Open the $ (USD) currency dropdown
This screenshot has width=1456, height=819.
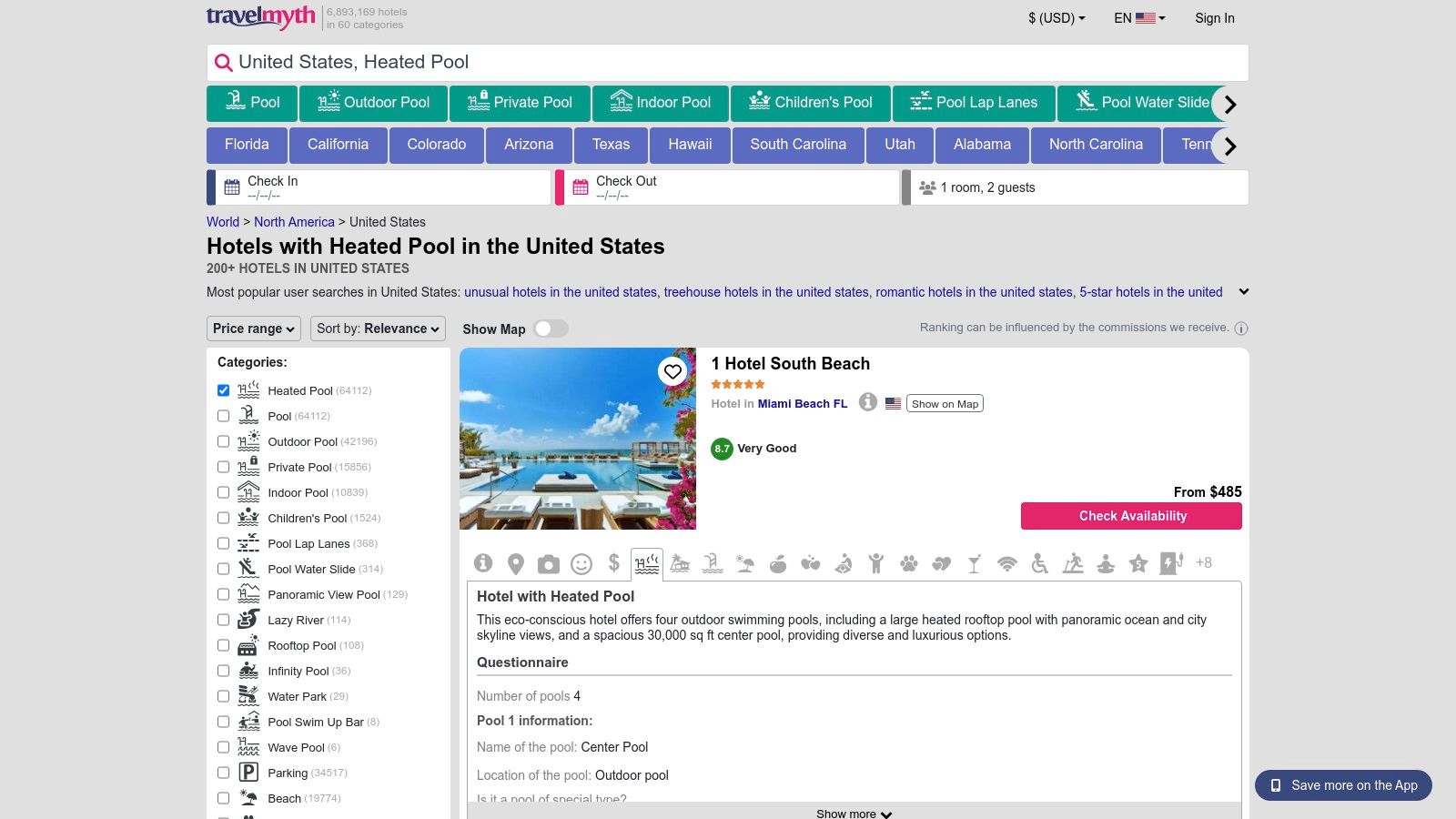coord(1057,18)
